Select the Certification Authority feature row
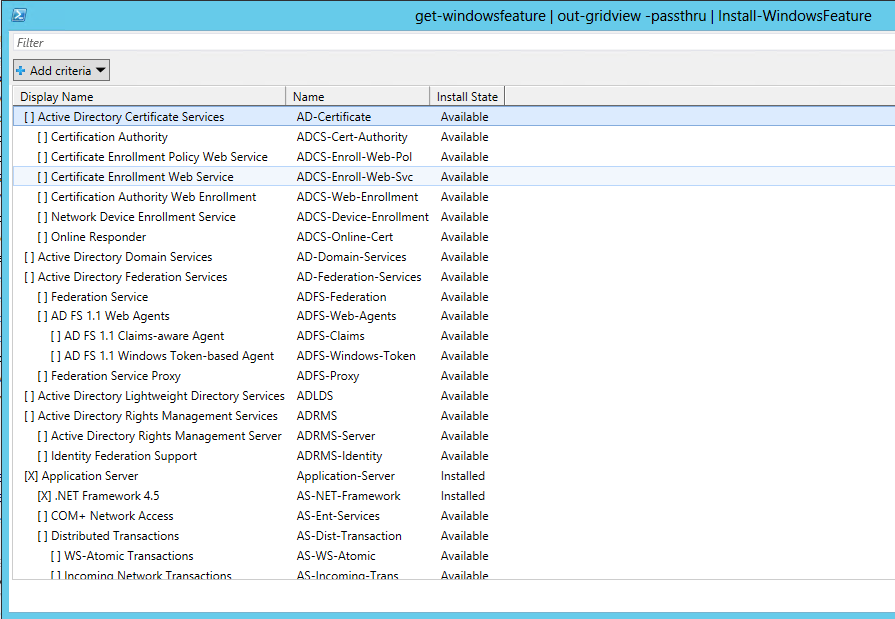 109,137
